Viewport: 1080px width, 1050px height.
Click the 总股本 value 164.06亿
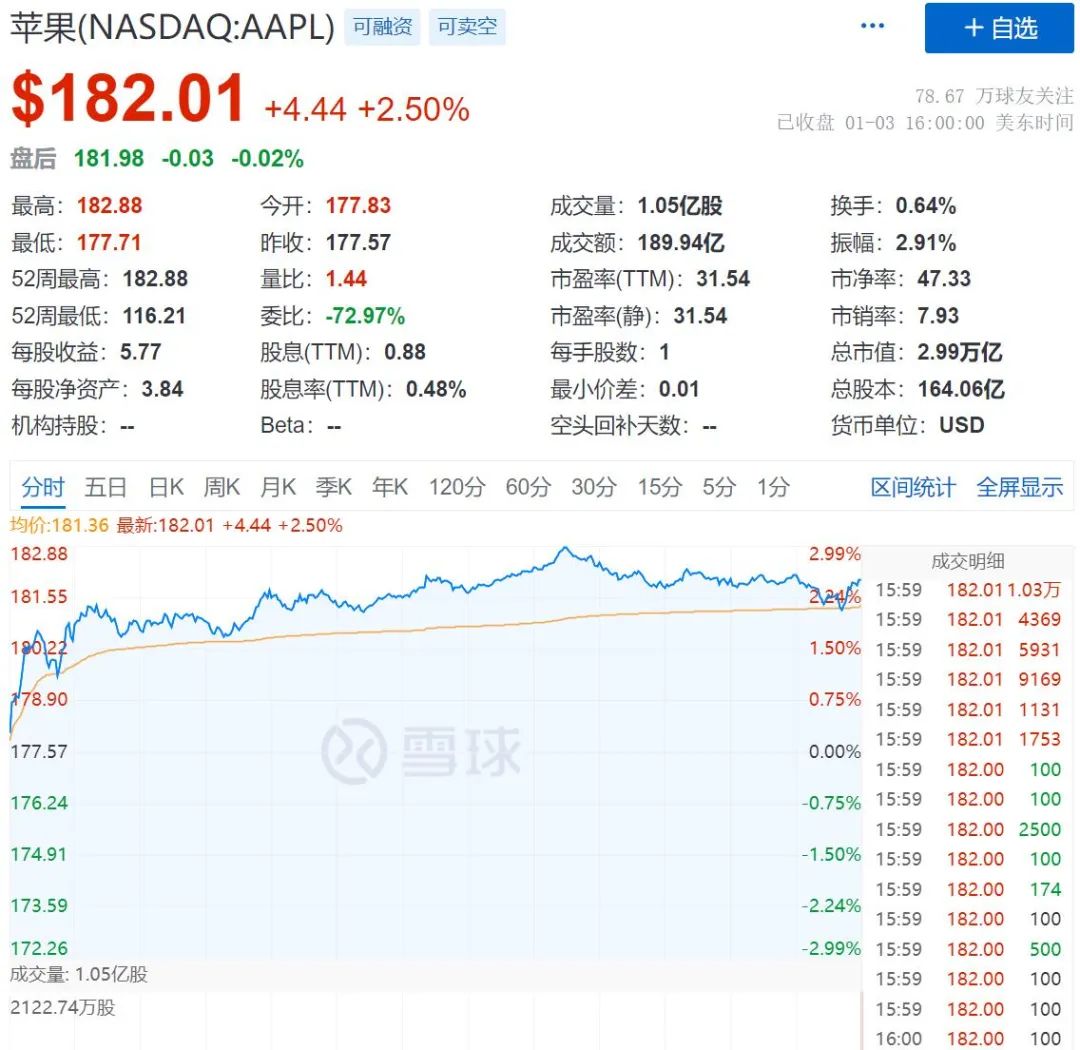(961, 389)
